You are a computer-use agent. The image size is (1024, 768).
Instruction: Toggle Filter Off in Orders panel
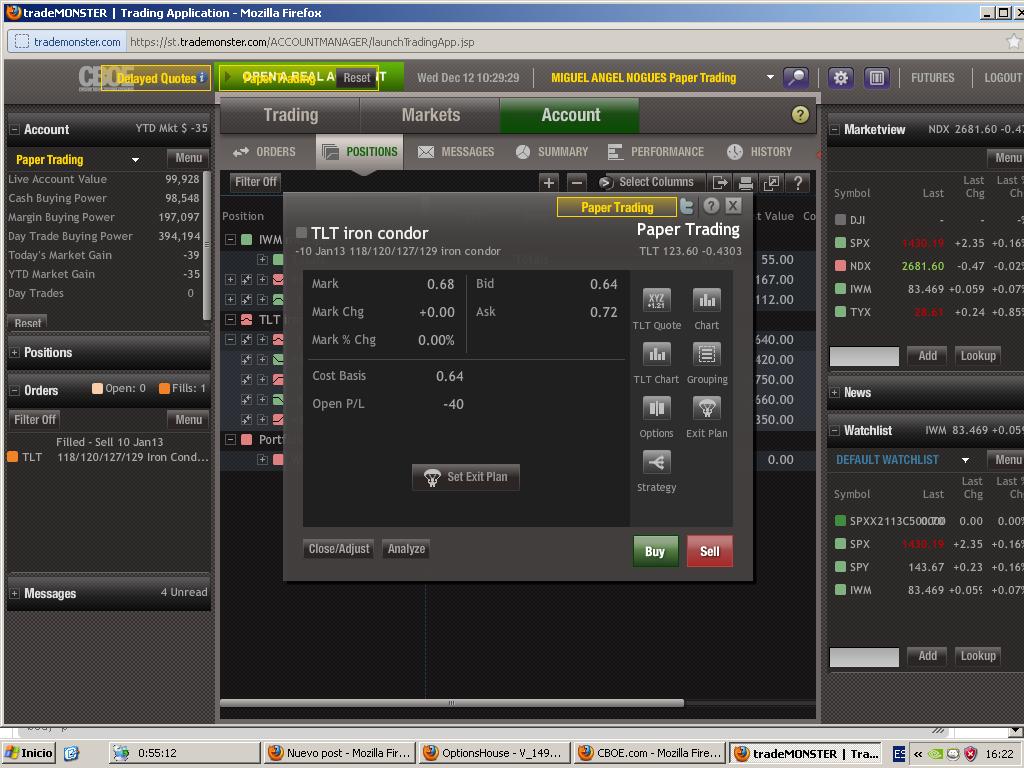[35, 419]
